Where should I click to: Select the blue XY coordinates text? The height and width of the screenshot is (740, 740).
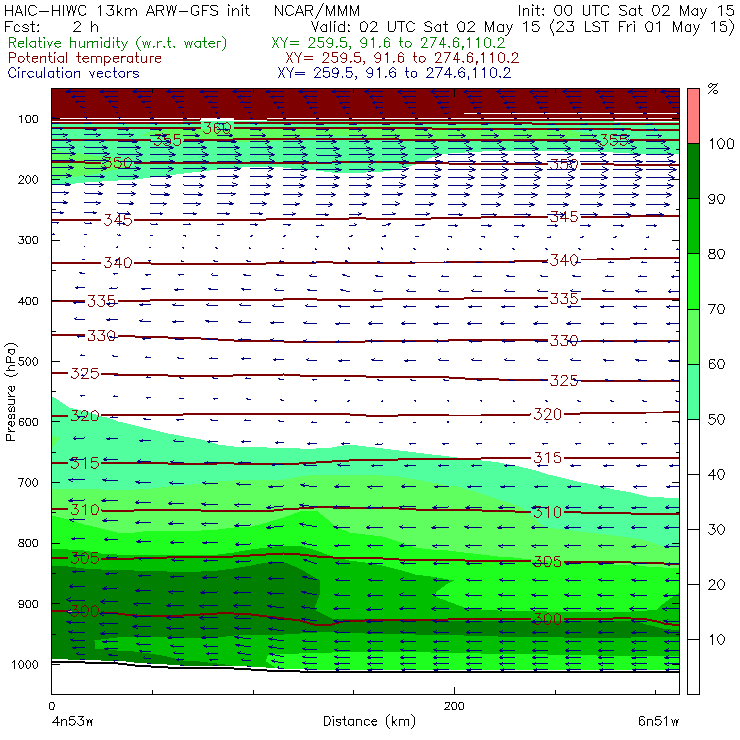tap(394, 73)
